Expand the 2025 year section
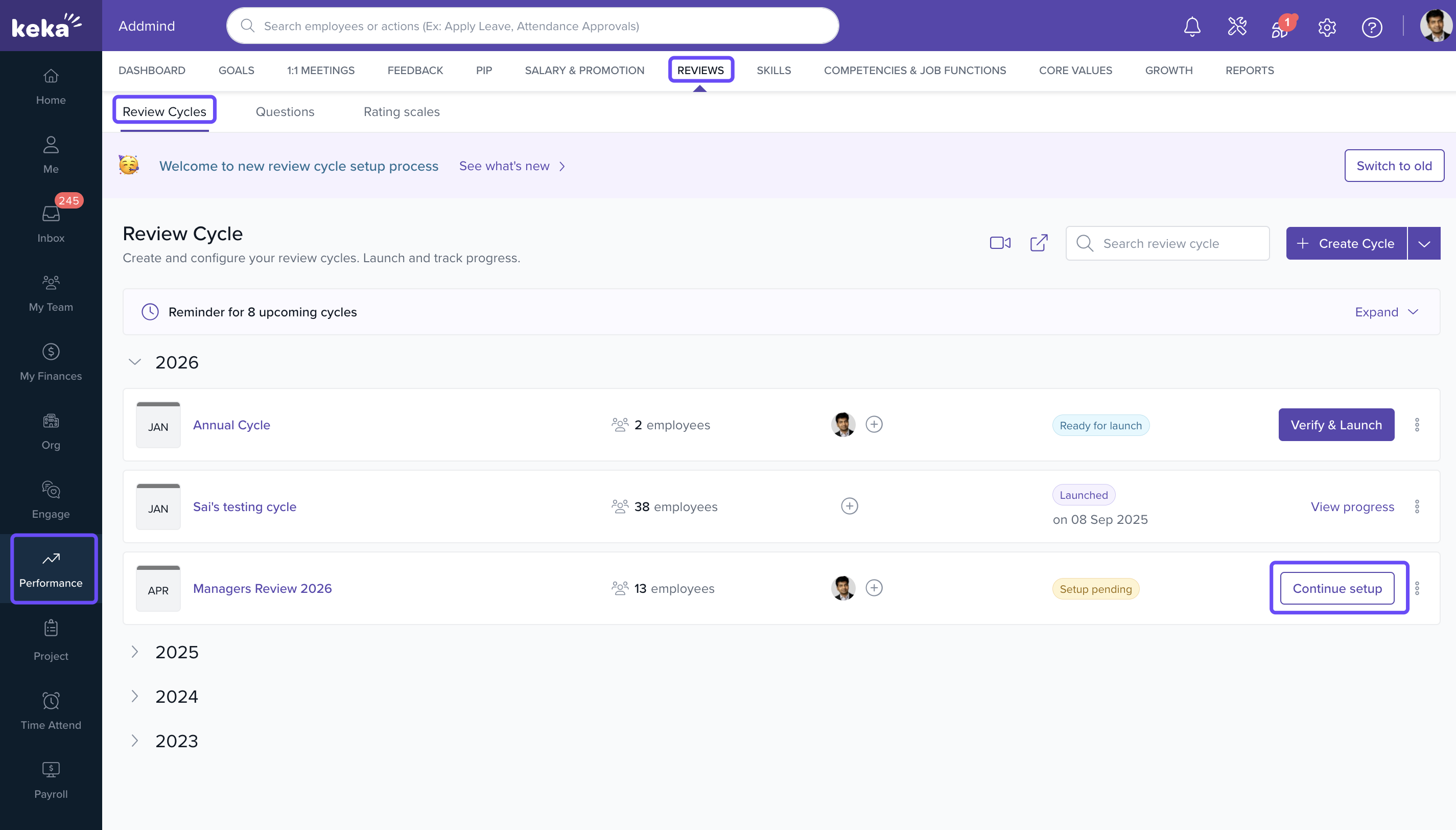 (135, 652)
